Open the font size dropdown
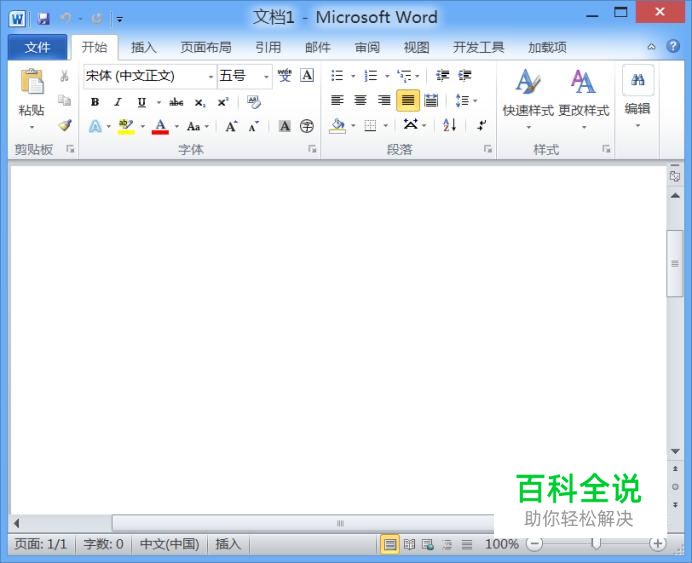Viewport: 692px width, 563px height. pyautogui.click(x=266, y=76)
